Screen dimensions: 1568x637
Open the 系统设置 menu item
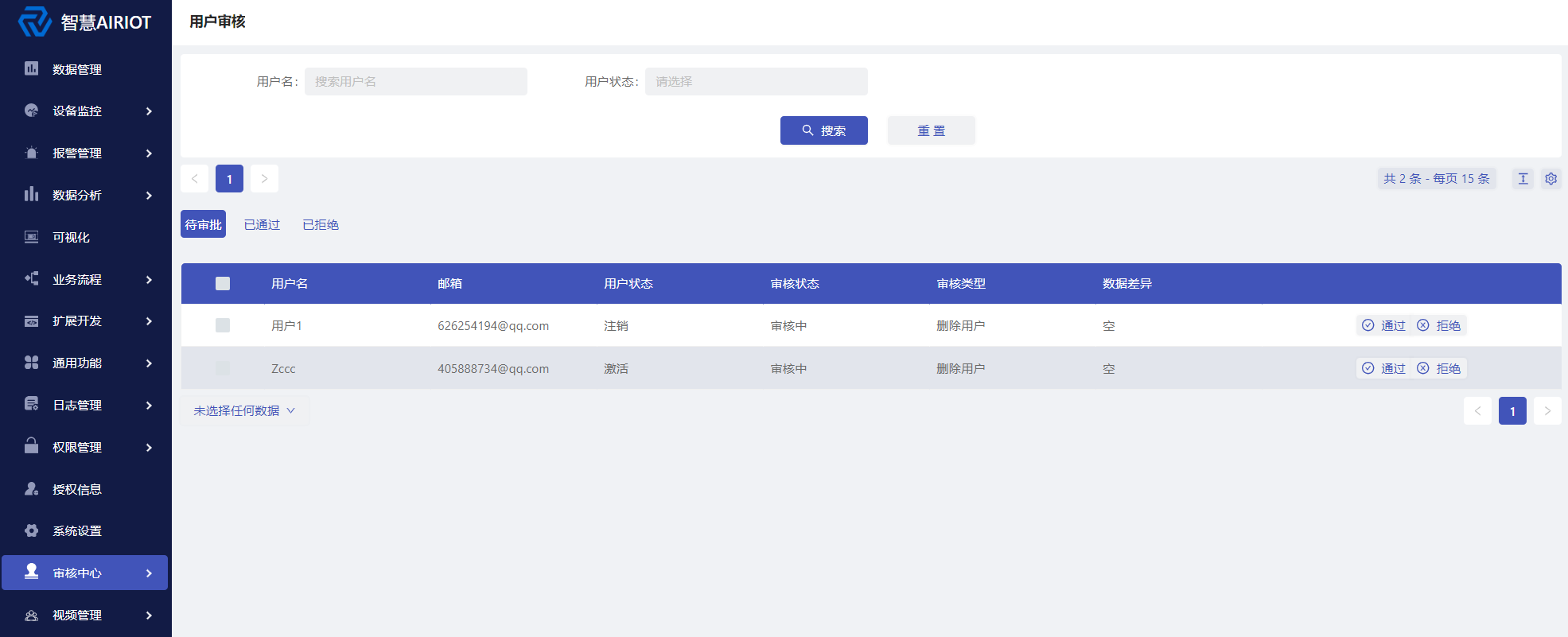click(85, 530)
